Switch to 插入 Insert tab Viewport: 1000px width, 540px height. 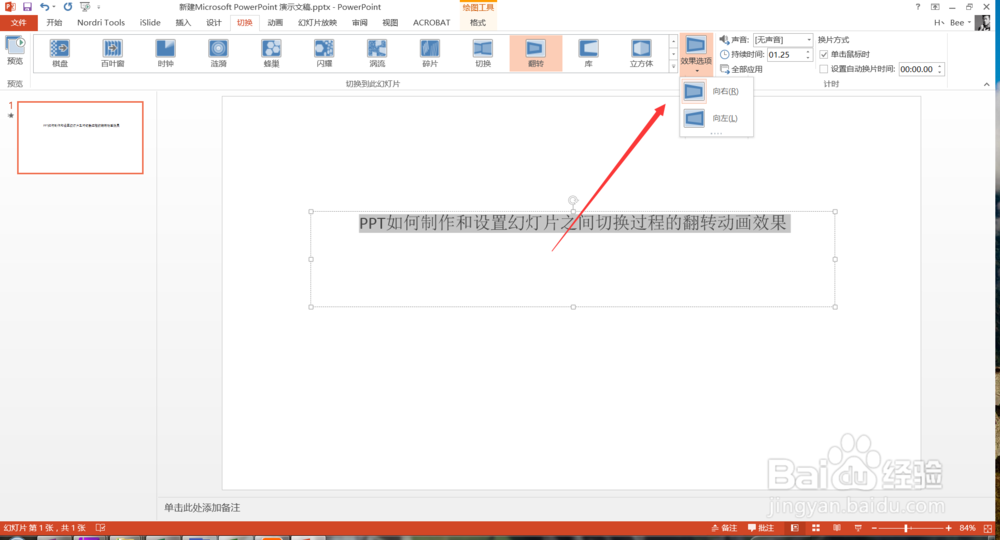click(183, 22)
